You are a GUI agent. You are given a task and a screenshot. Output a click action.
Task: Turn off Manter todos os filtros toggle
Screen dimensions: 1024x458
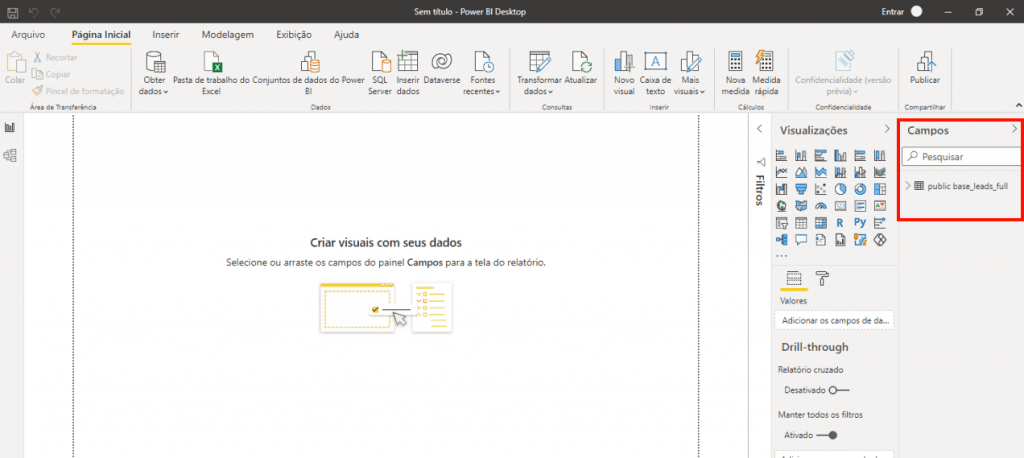(x=826, y=435)
